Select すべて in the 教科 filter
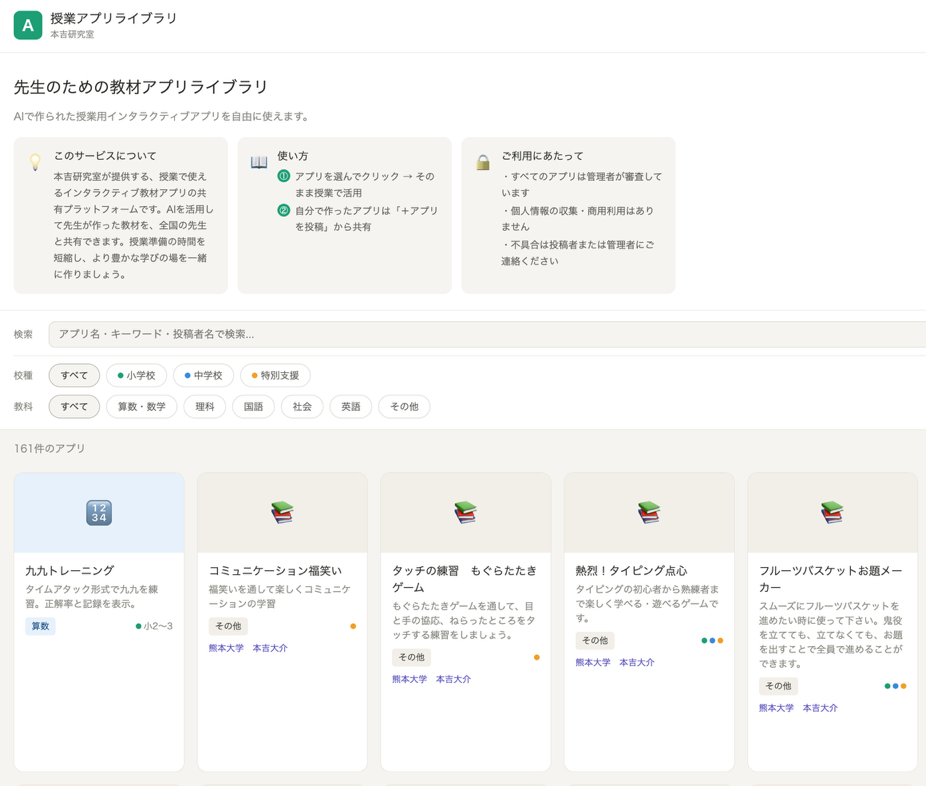 pos(74,406)
